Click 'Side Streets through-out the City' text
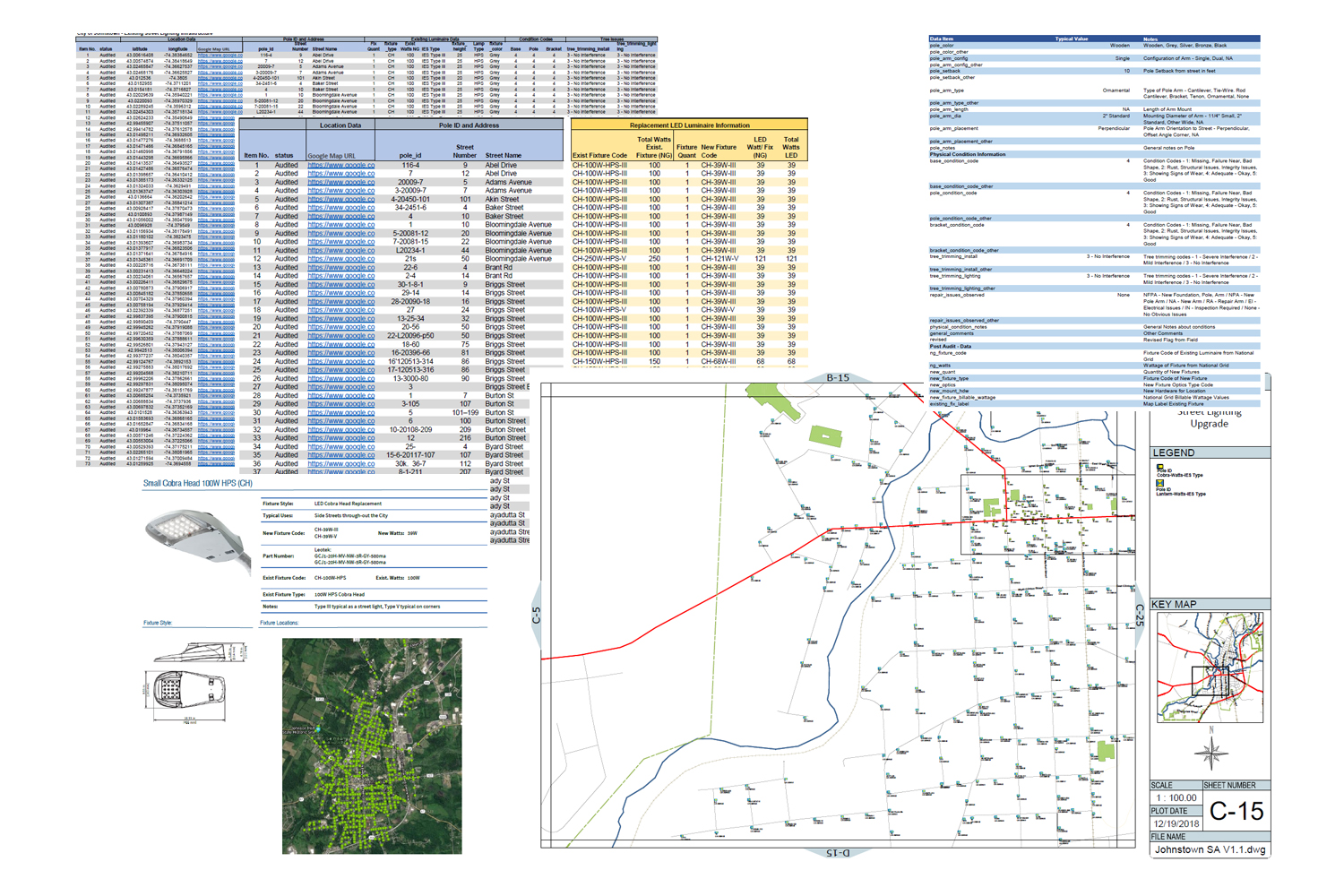 [x=352, y=516]
